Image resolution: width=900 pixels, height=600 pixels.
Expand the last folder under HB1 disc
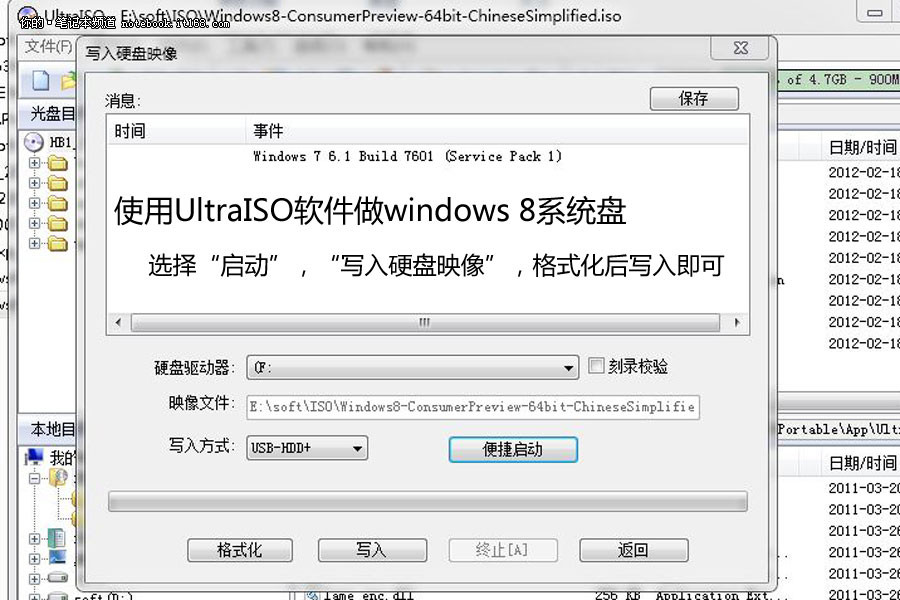pos(34,243)
